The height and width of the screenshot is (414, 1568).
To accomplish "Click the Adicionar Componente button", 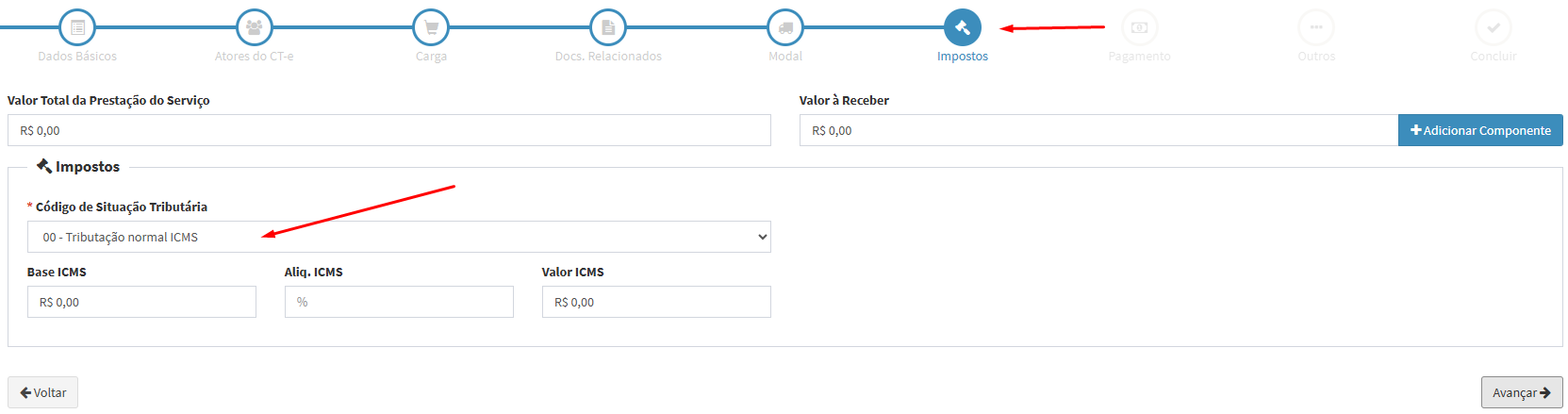I will click(1480, 130).
